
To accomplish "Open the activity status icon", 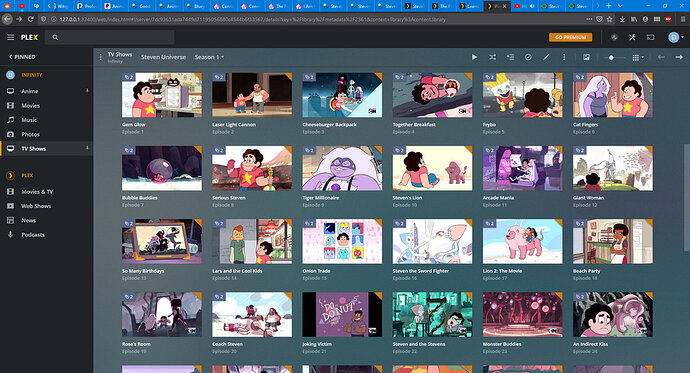I will 614,37.
